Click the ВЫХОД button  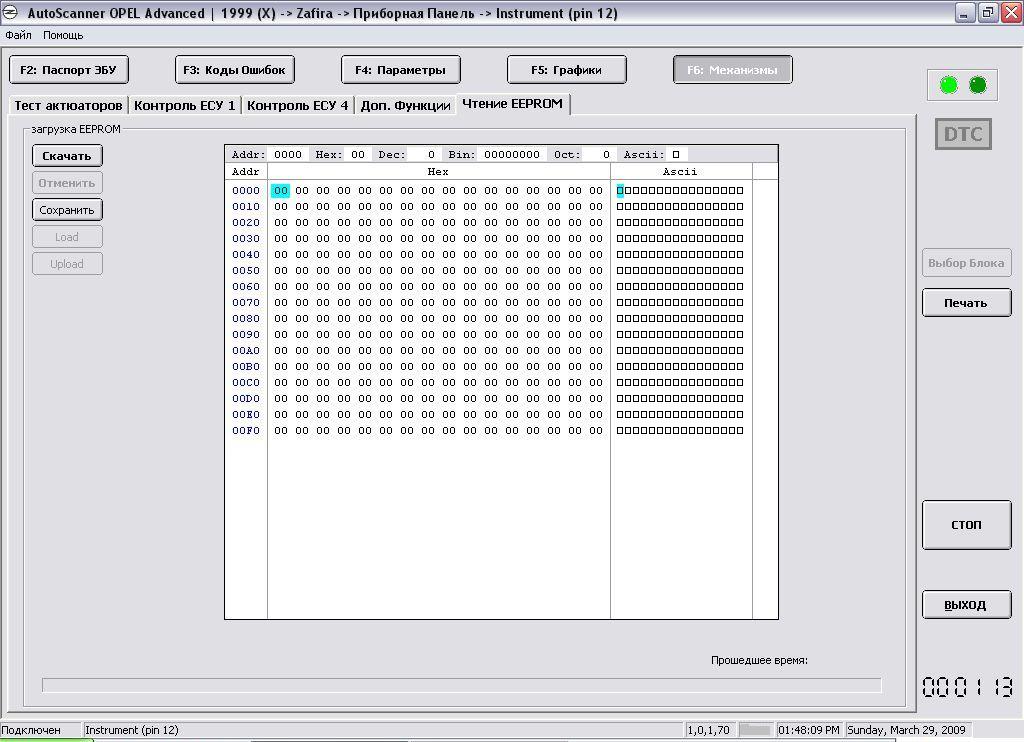pyautogui.click(x=965, y=605)
